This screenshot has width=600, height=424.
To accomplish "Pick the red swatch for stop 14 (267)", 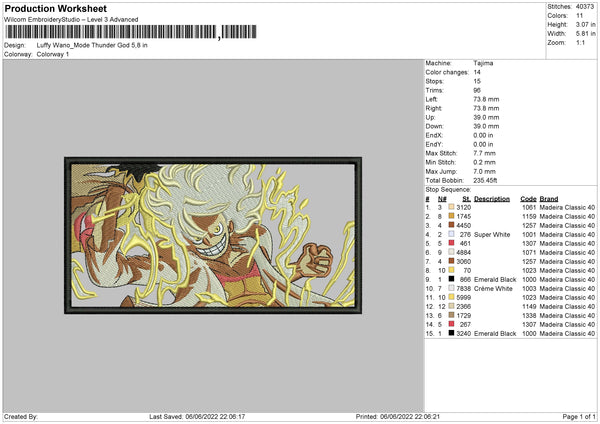I will (x=452, y=324).
